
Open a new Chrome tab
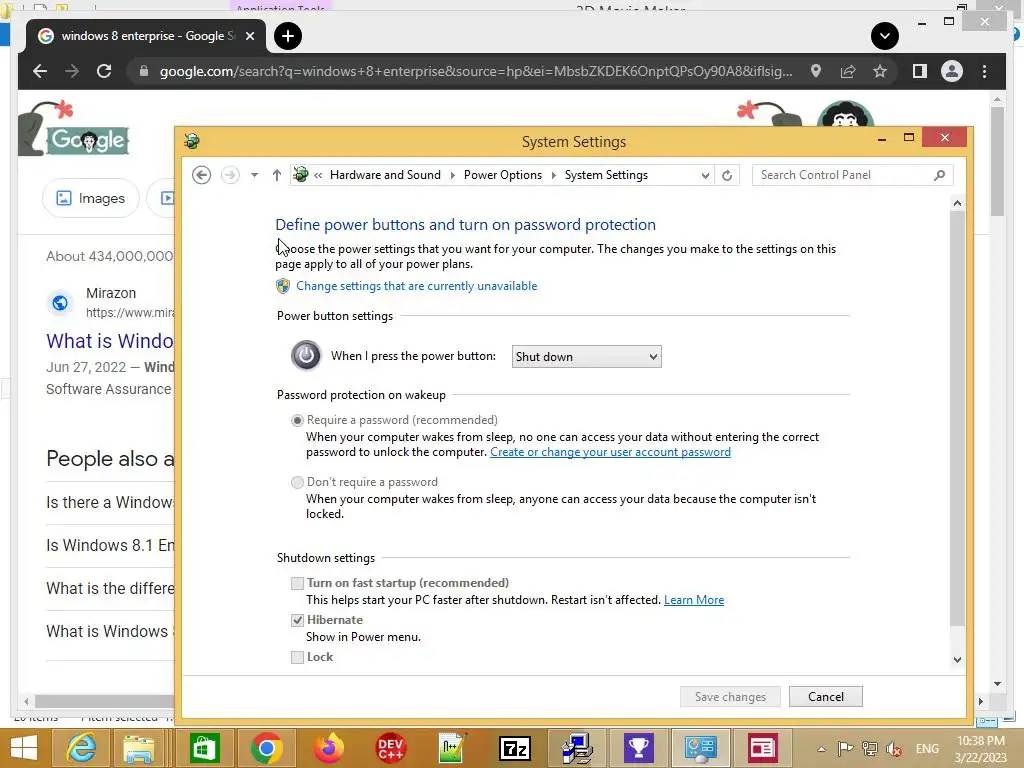point(288,36)
